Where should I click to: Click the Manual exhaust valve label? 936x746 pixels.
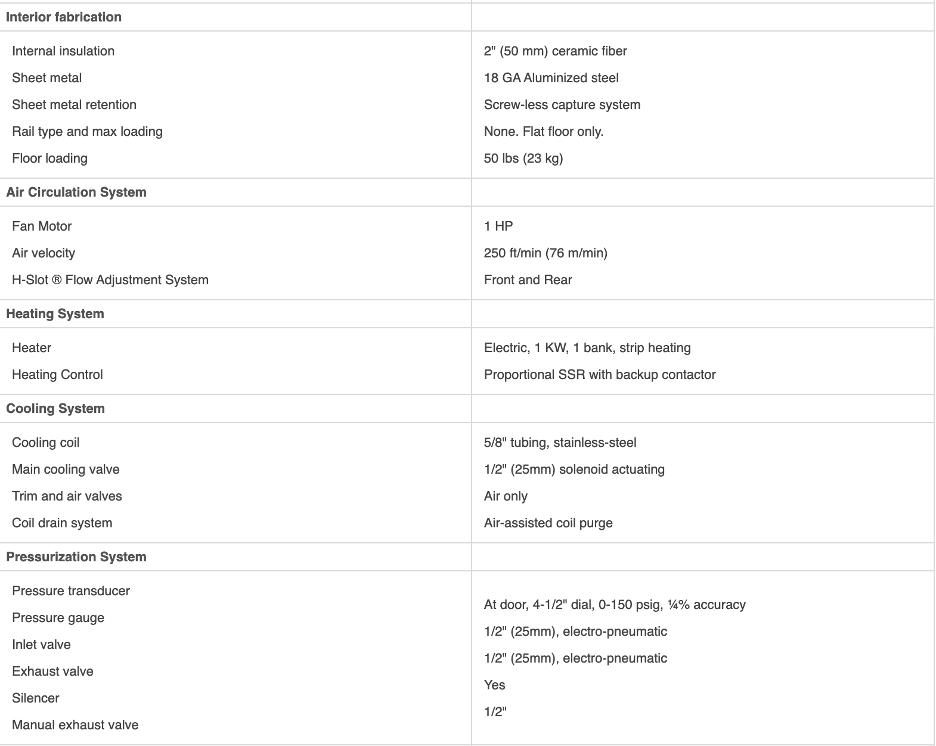75,725
